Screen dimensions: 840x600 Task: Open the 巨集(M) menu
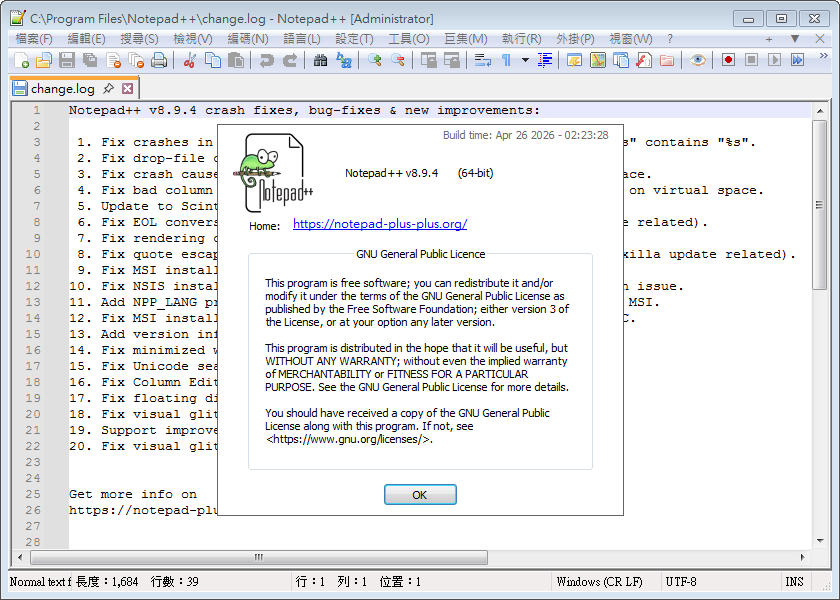point(466,39)
